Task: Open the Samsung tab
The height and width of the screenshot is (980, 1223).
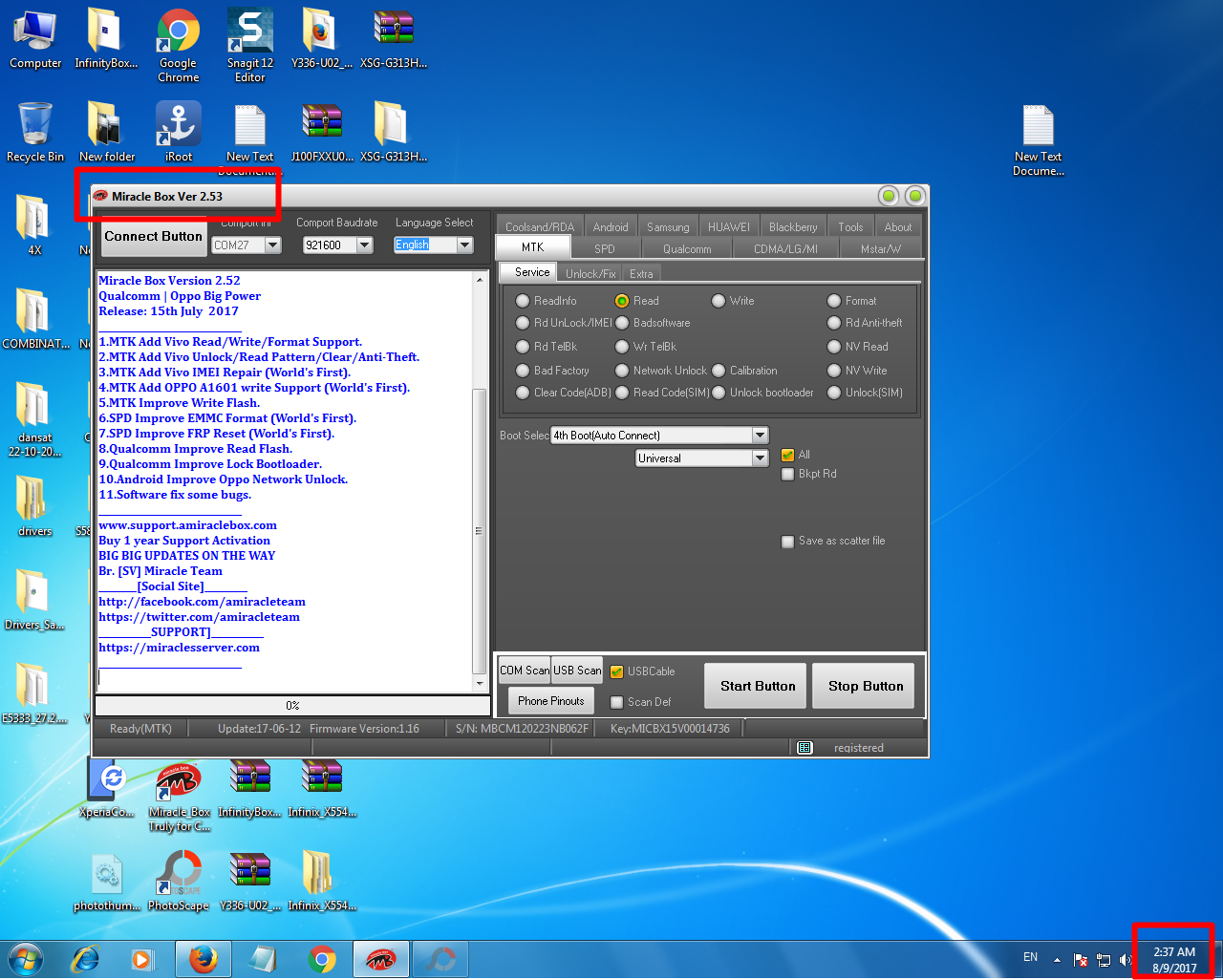Action: tap(668, 227)
